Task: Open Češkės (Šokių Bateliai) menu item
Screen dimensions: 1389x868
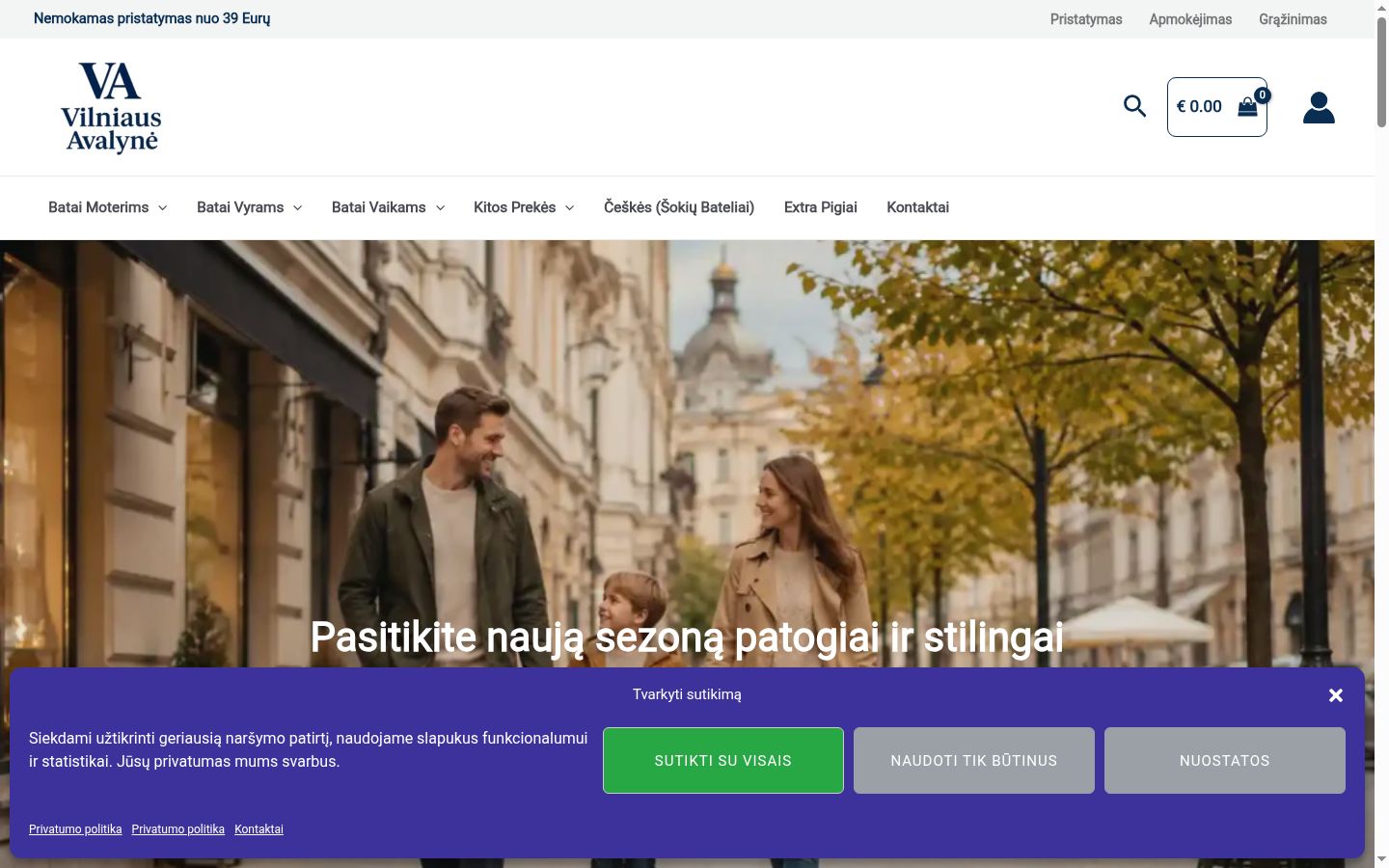Action: 679,207
